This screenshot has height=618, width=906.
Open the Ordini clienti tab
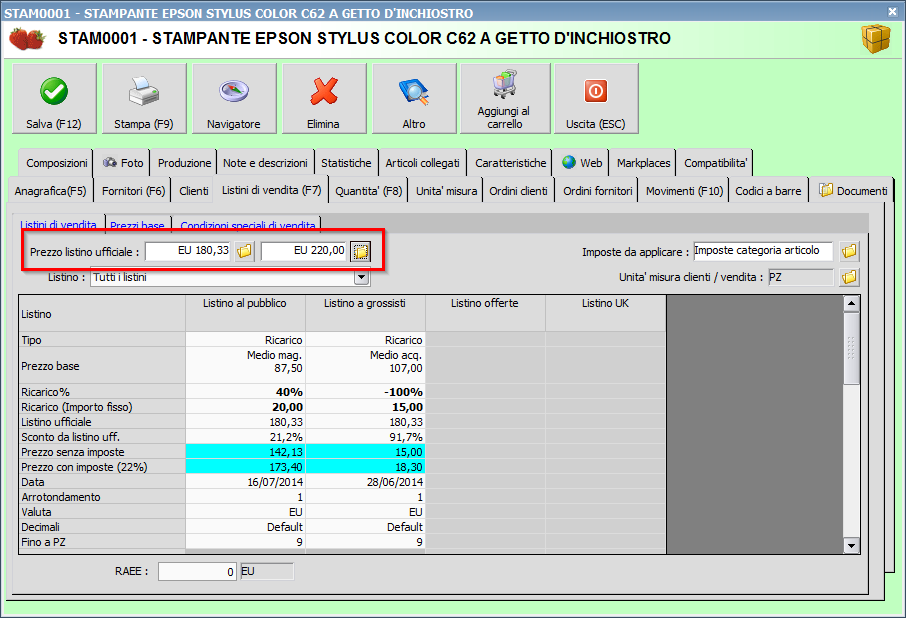(518, 191)
